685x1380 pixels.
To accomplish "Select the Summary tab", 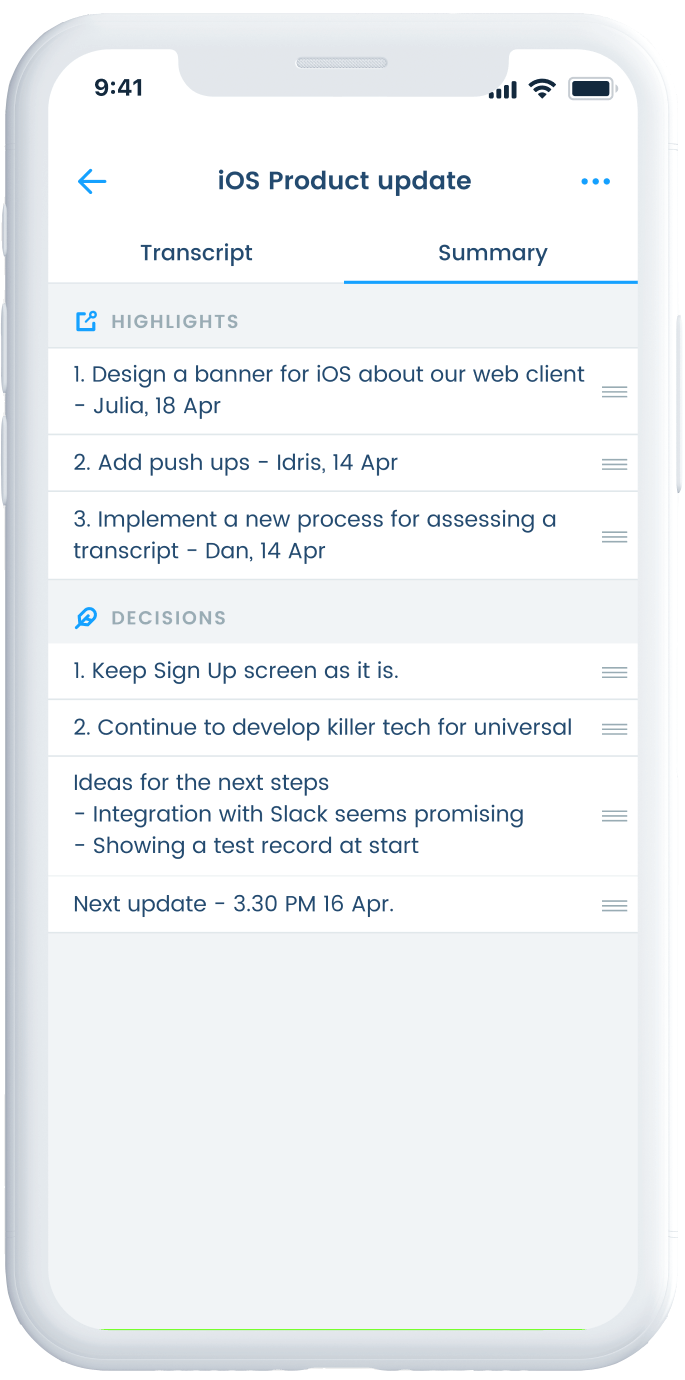I will click(x=492, y=253).
